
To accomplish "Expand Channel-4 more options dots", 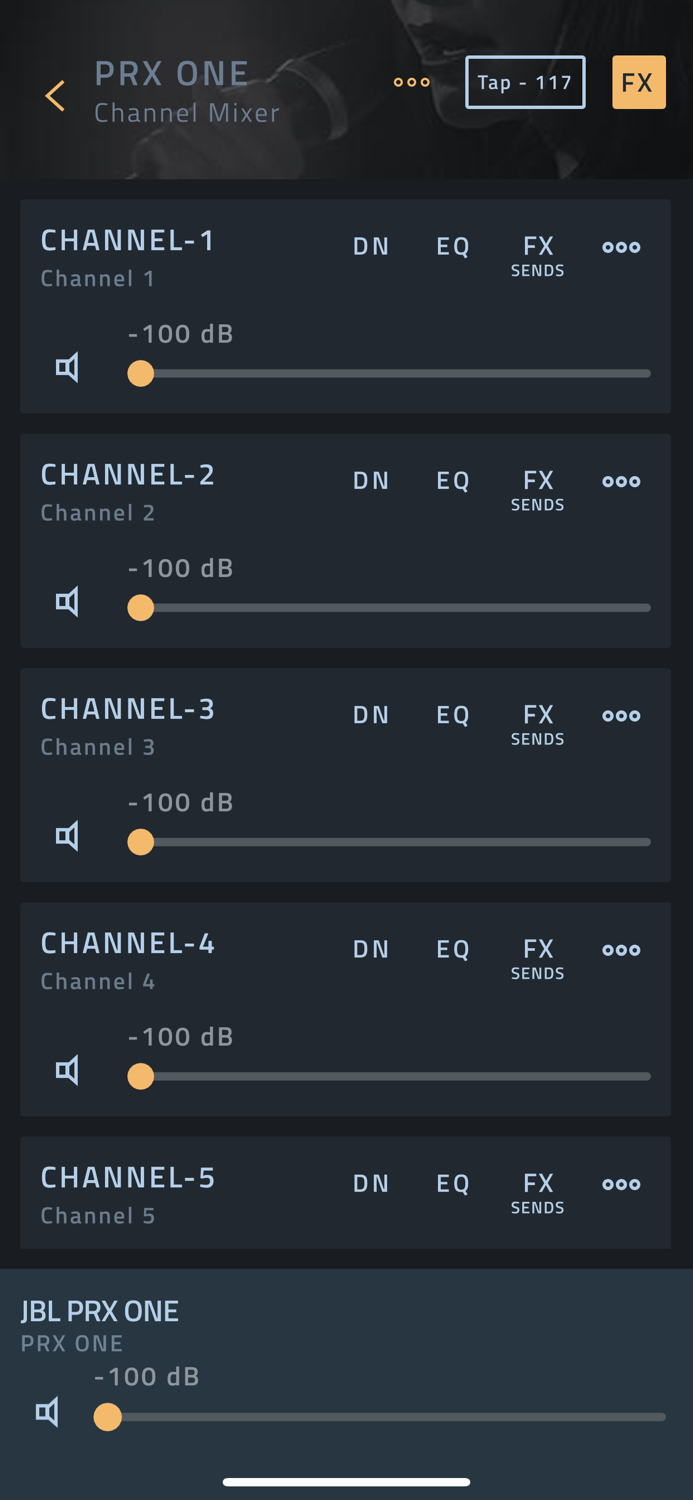I will point(621,950).
